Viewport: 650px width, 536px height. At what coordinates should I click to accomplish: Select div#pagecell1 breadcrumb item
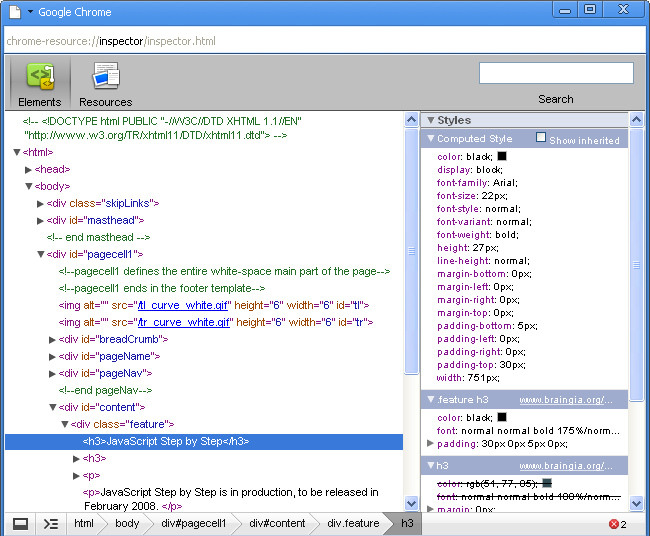tap(194, 524)
